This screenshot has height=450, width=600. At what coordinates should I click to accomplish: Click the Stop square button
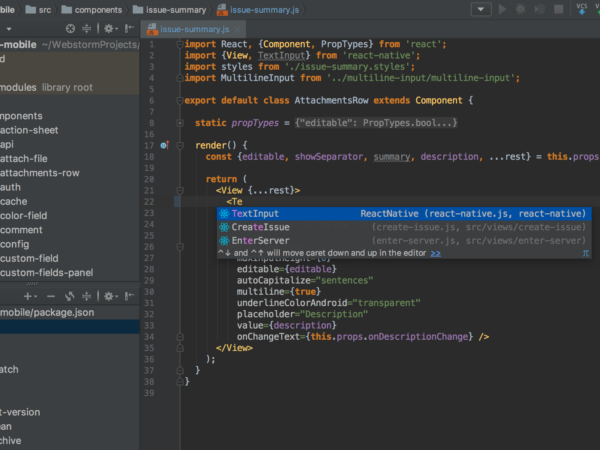pyautogui.click(x=559, y=9)
